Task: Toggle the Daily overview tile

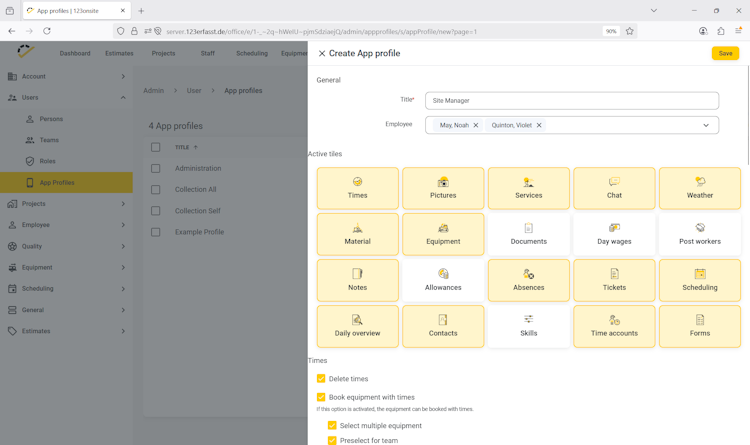Action: (x=357, y=326)
